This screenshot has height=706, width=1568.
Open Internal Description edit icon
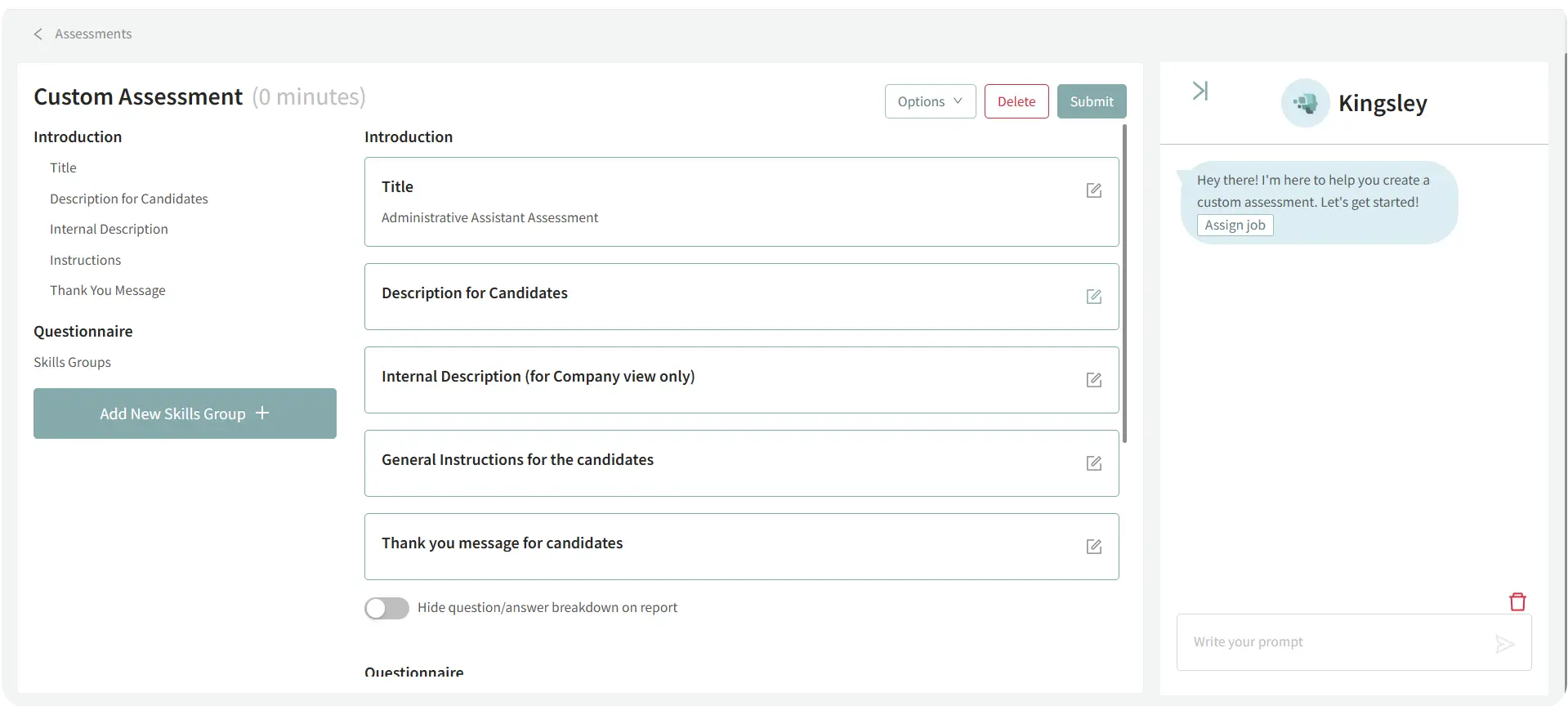(x=1094, y=380)
